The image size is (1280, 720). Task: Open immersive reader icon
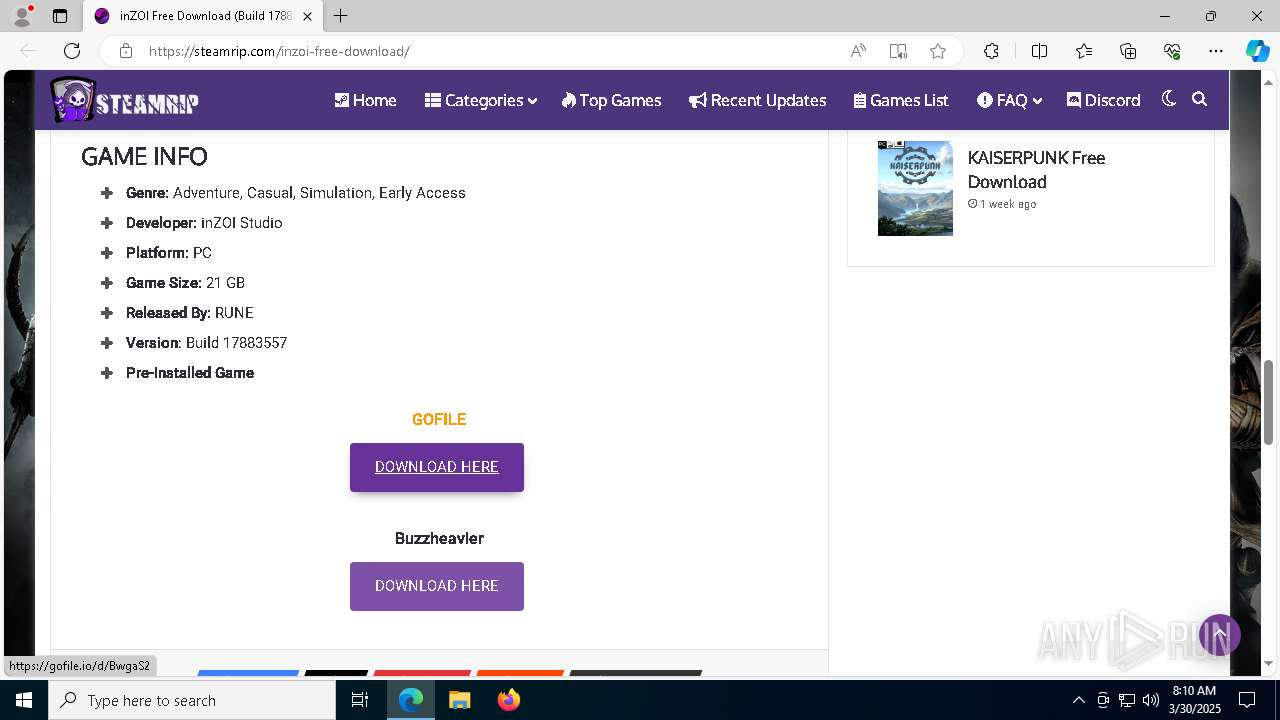coord(898,51)
